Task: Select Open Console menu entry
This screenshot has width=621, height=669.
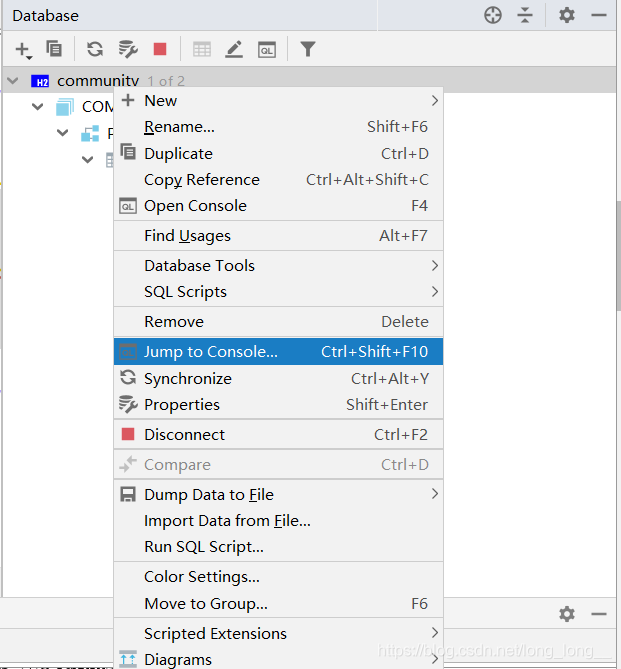Action: [278, 206]
